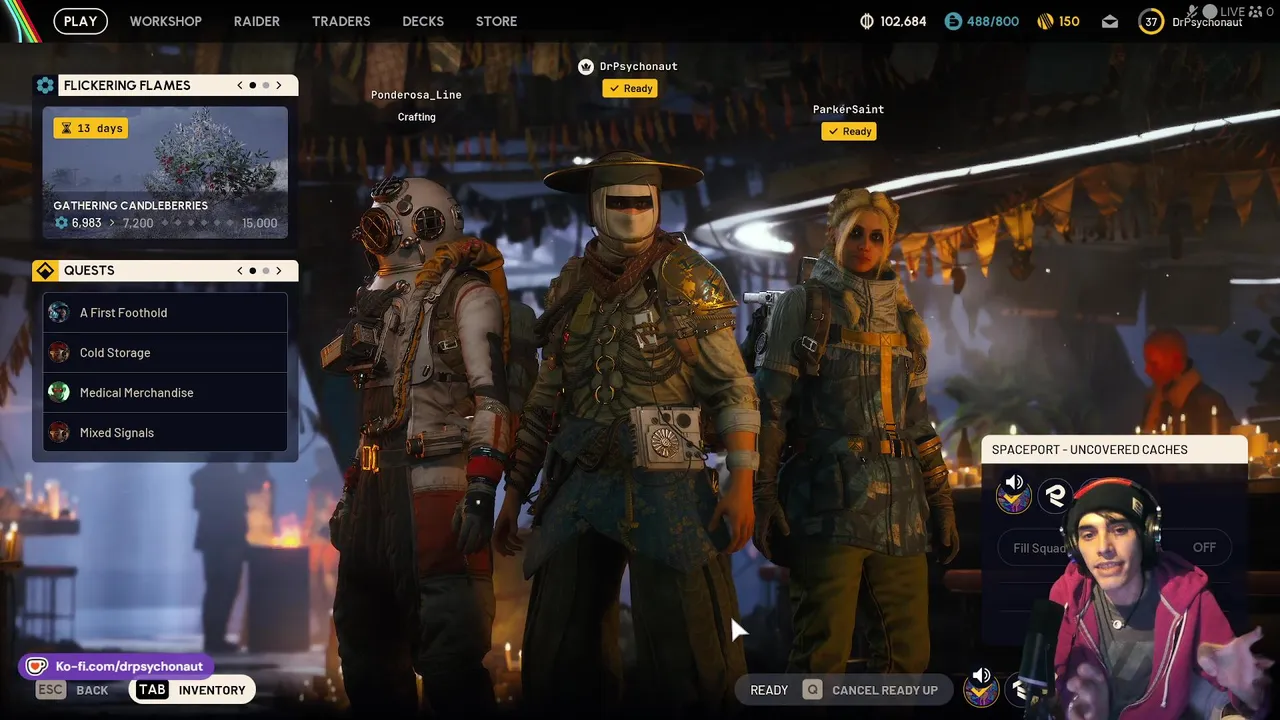Click the speaking avatar in Spaceport panel
The width and height of the screenshot is (1280, 720).
coord(1014,493)
